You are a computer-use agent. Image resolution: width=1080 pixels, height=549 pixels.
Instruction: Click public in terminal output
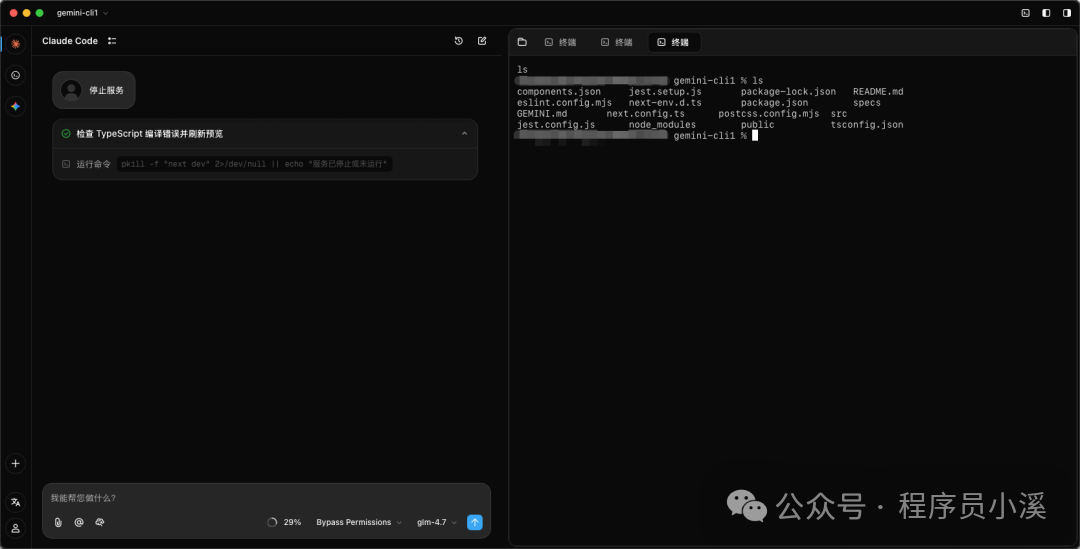(758, 125)
